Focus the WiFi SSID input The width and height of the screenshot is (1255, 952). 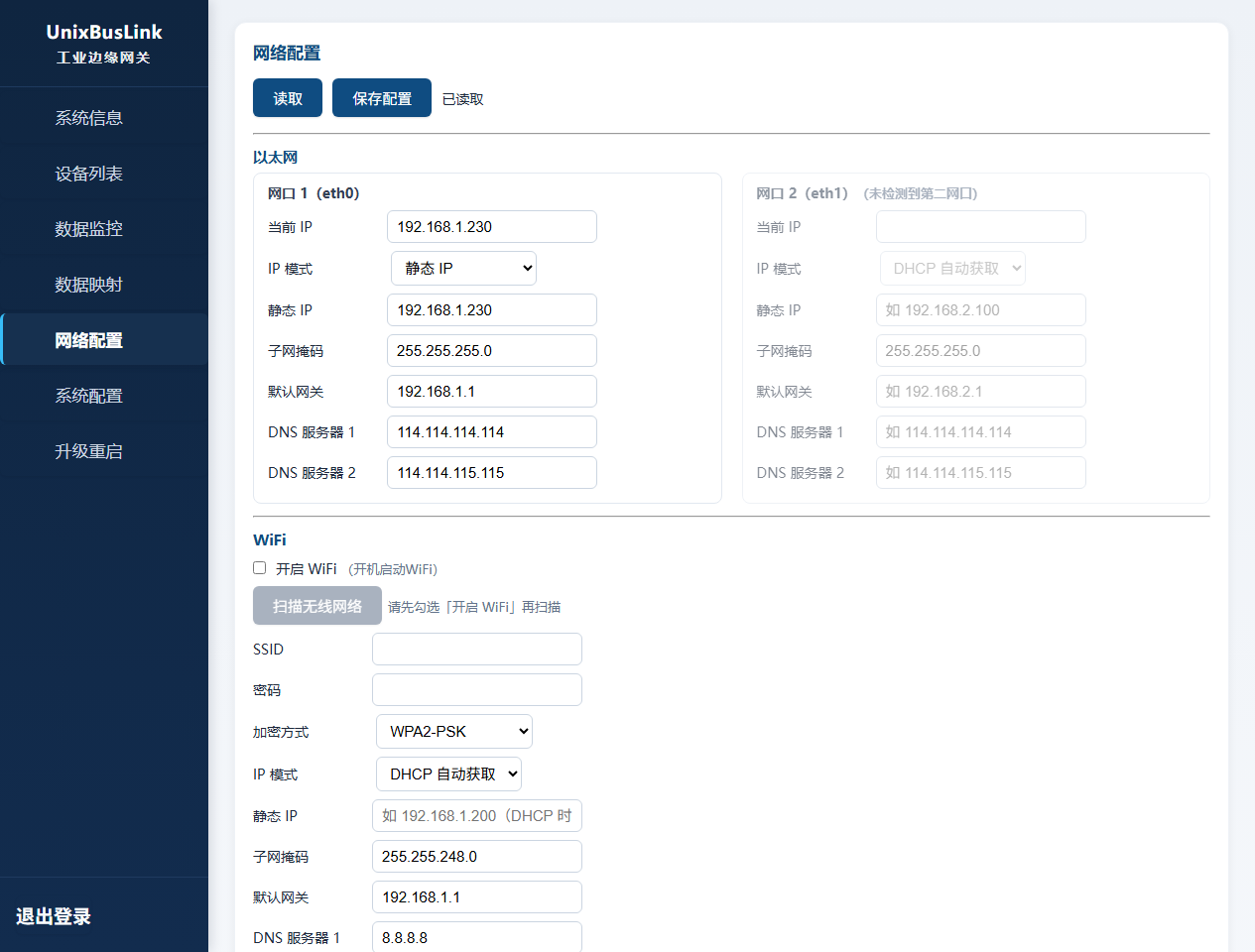(x=477, y=650)
